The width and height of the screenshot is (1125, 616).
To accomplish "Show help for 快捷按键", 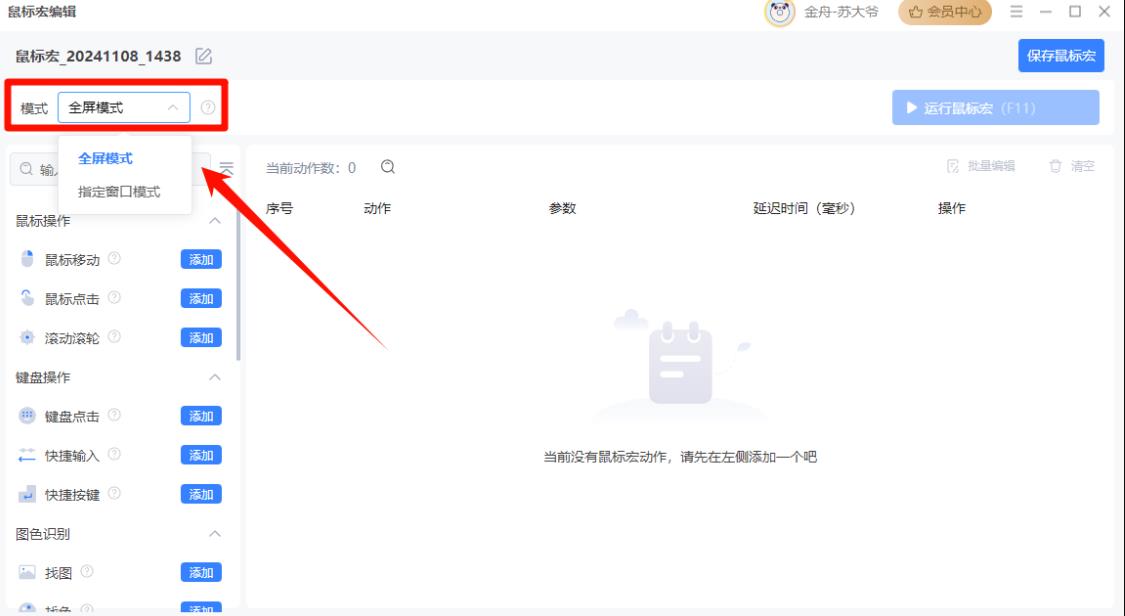I will pyautogui.click(x=114, y=493).
